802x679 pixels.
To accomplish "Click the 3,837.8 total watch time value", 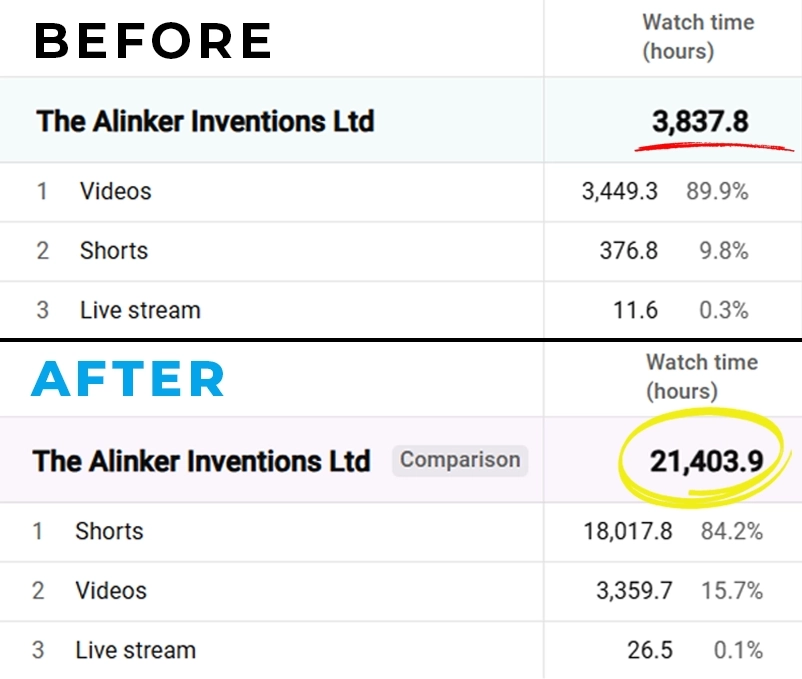I will [x=700, y=122].
